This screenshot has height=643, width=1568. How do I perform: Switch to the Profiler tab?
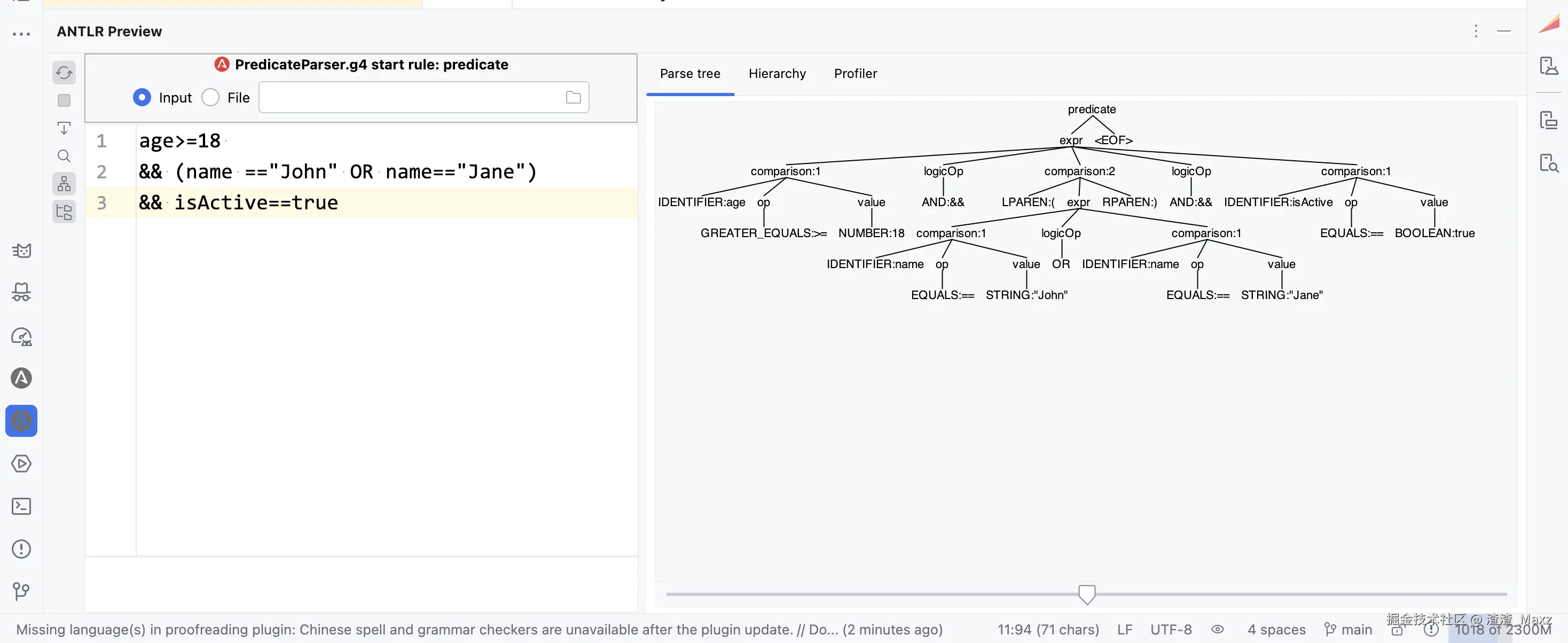point(855,74)
